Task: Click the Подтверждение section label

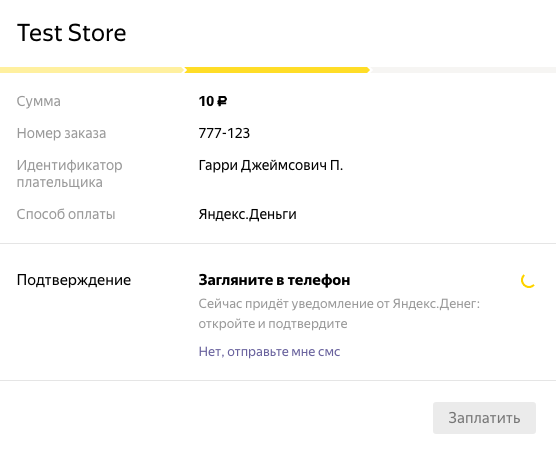Action: 74,280
